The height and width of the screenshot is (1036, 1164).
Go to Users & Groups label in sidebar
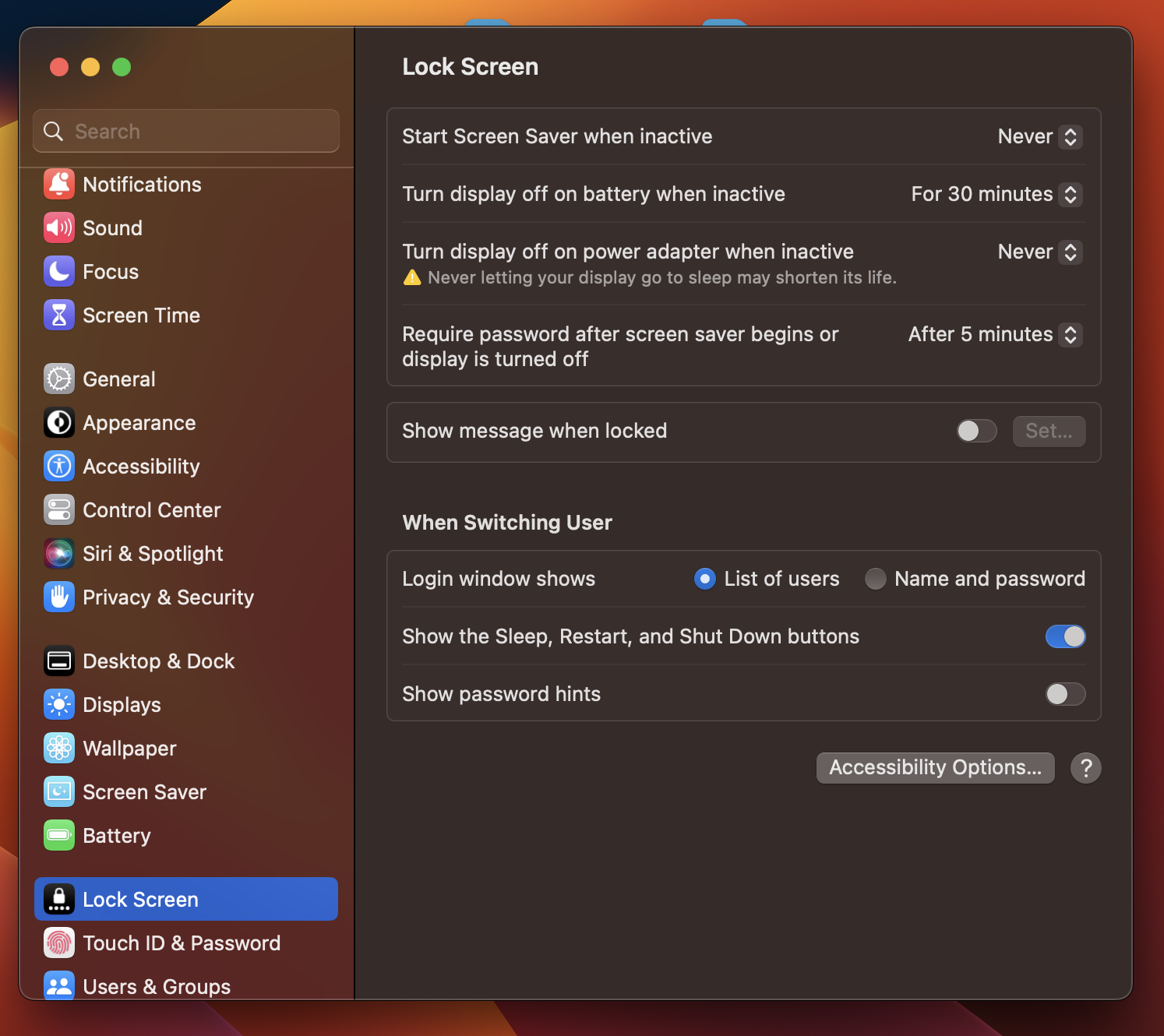coord(157,987)
